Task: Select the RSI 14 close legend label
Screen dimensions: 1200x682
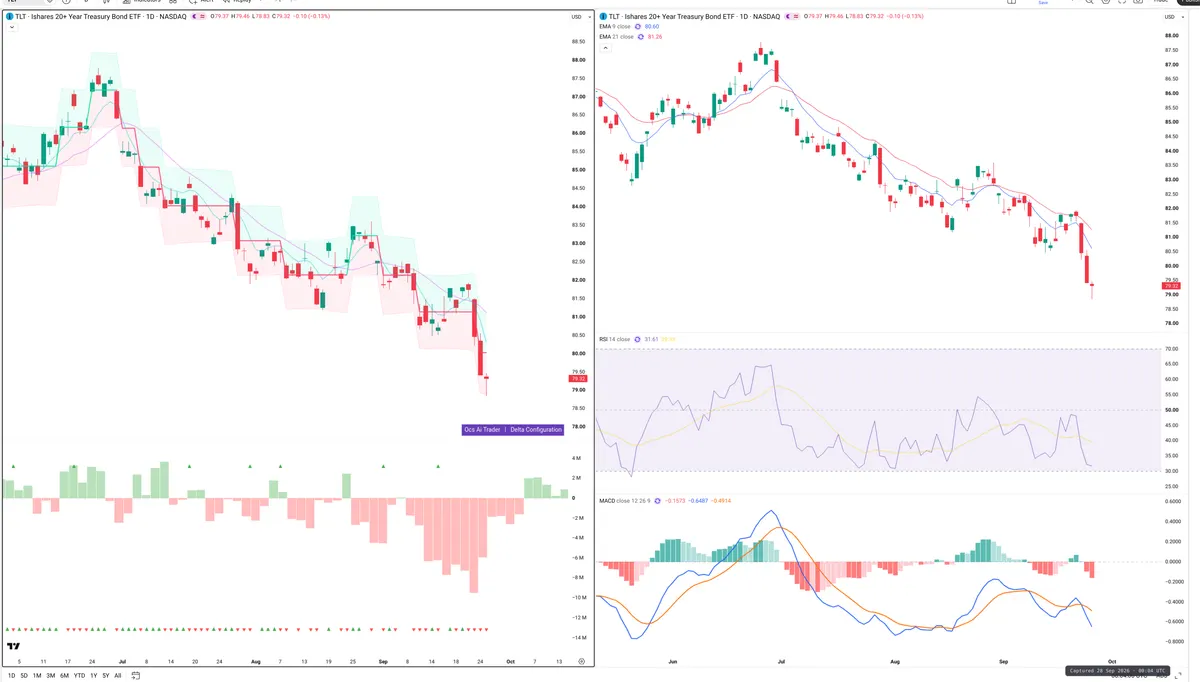Action: pos(614,339)
